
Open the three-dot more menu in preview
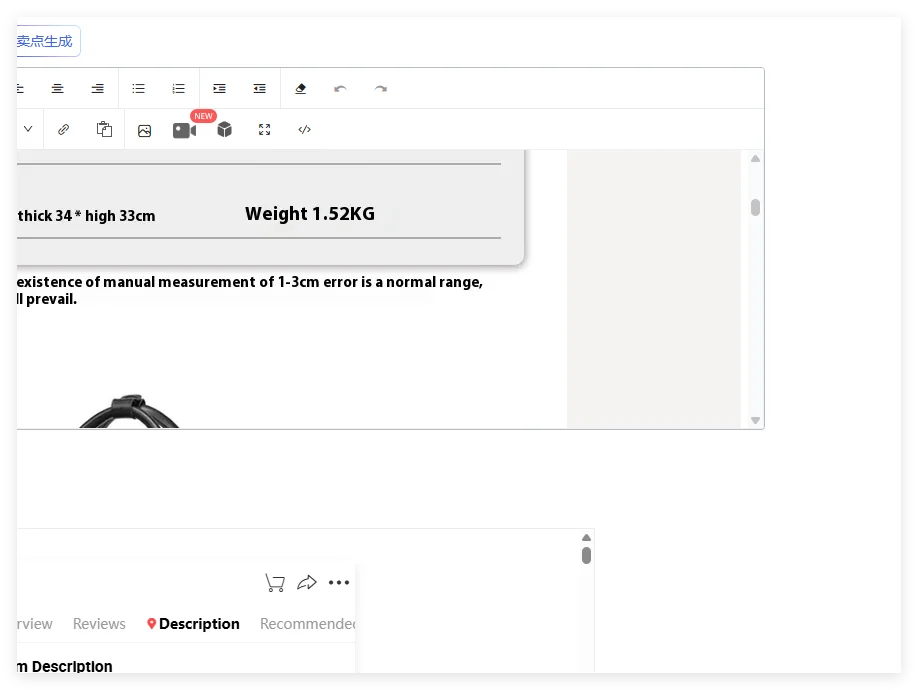(x=339, y=582)
